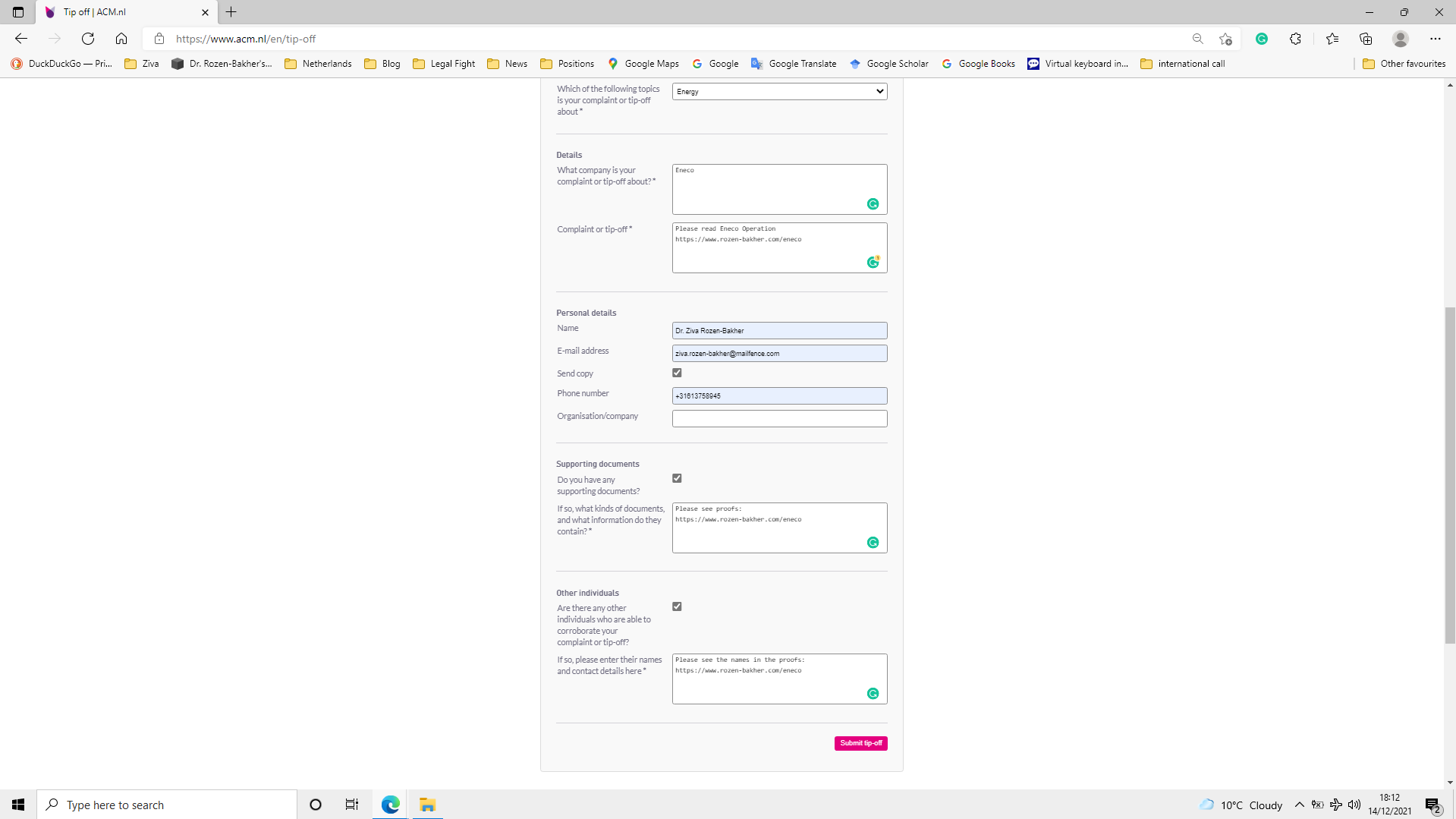Open the Legal Fight bookmarks folder
The width and height of the screenshot is (1456, 819).
pyautogui.click(x=444, y=64)
